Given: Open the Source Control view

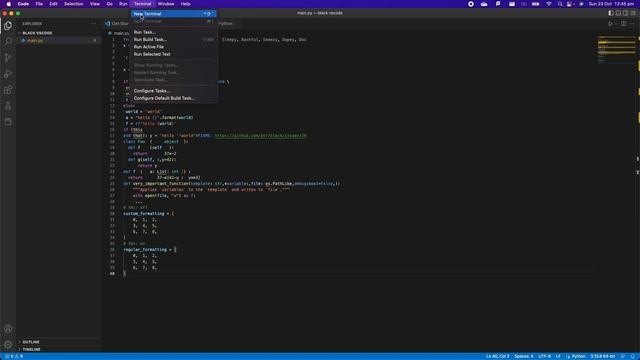Looking at the screenshot, I should (x=8, y=58).
